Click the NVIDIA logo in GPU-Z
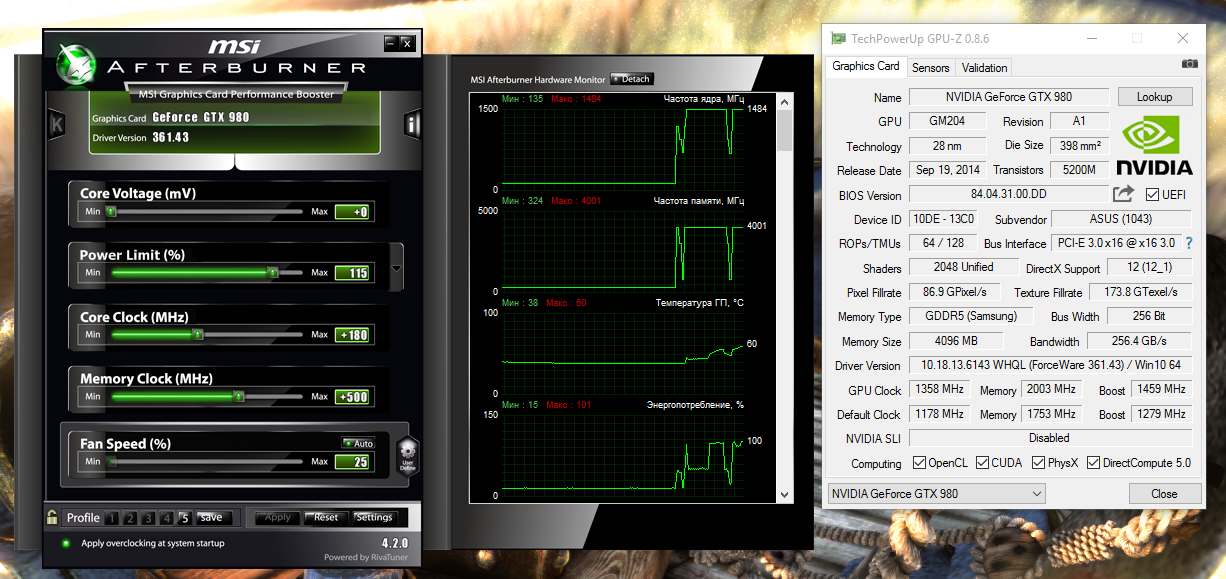1226x579 pixels. click(1154, 146)
